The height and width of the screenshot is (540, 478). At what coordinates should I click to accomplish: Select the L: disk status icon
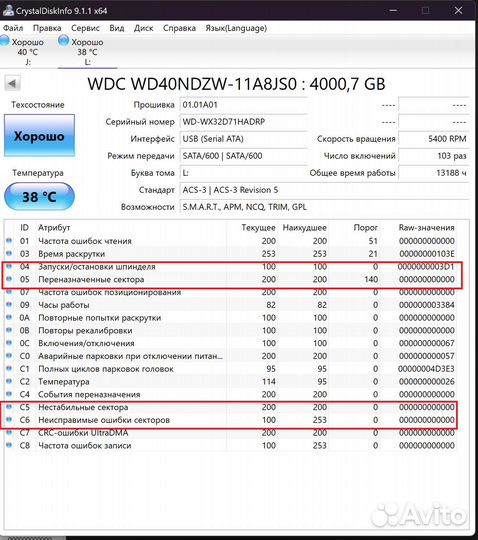click(63, 41)
